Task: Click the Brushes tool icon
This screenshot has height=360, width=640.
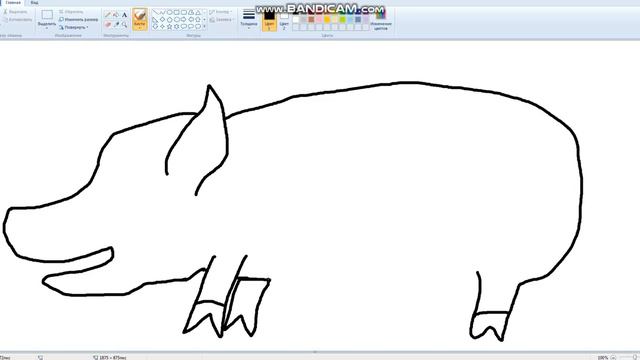Action: (x=140, y=15)
